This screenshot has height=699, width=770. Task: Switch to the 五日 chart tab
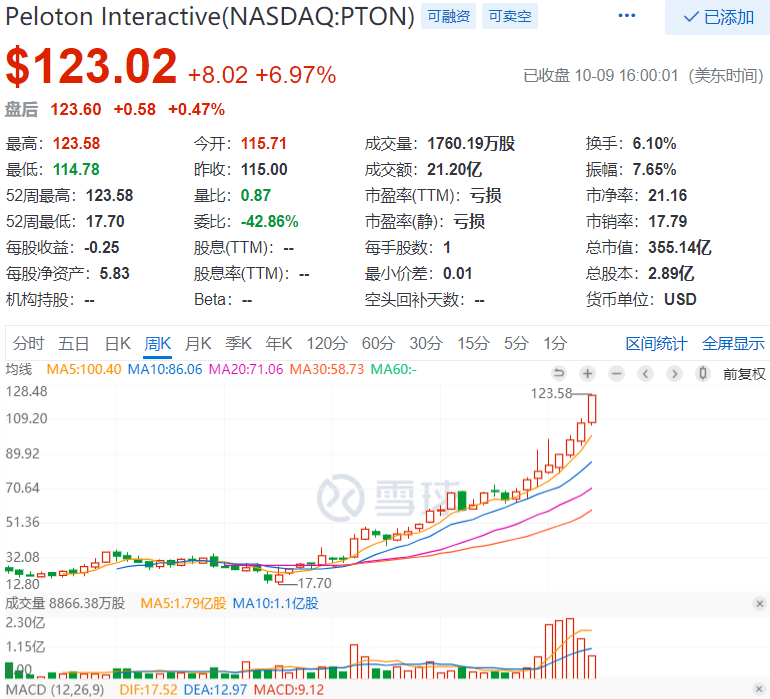pos(73,343)
